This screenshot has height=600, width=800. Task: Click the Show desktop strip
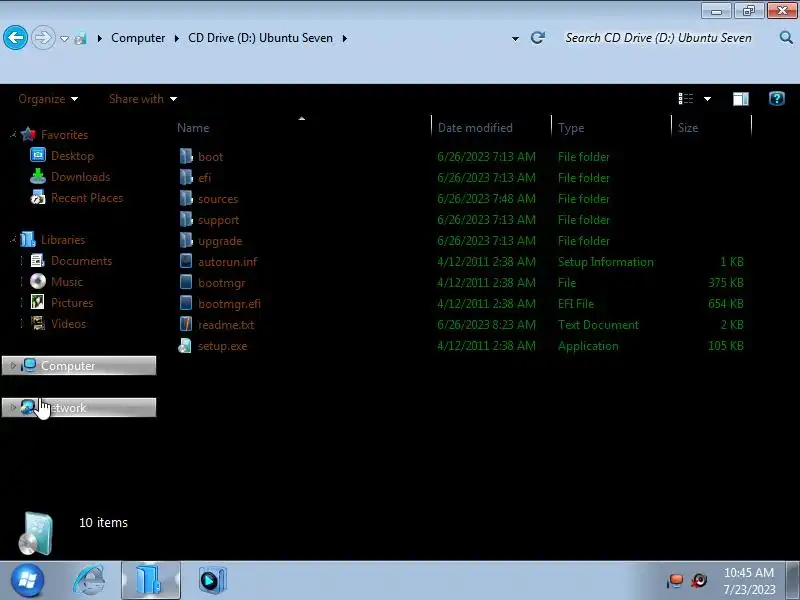pos(793,580)
